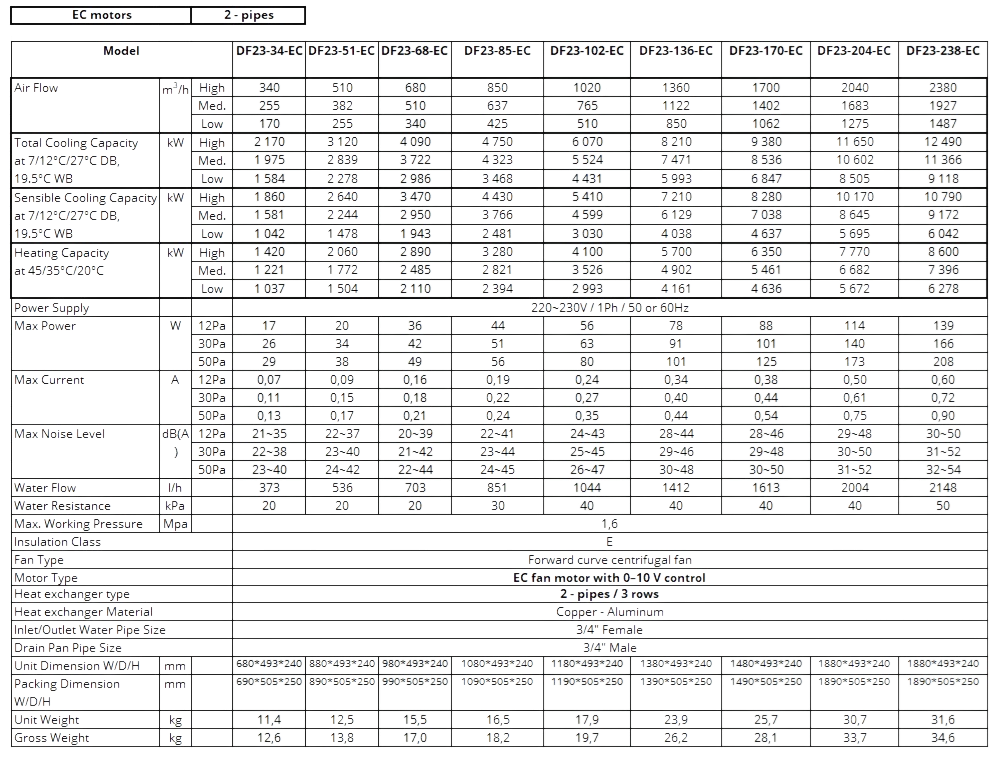Click the "EC motors" title cell
This screenshot has width=1008, height=761.
tap(102, 15)
